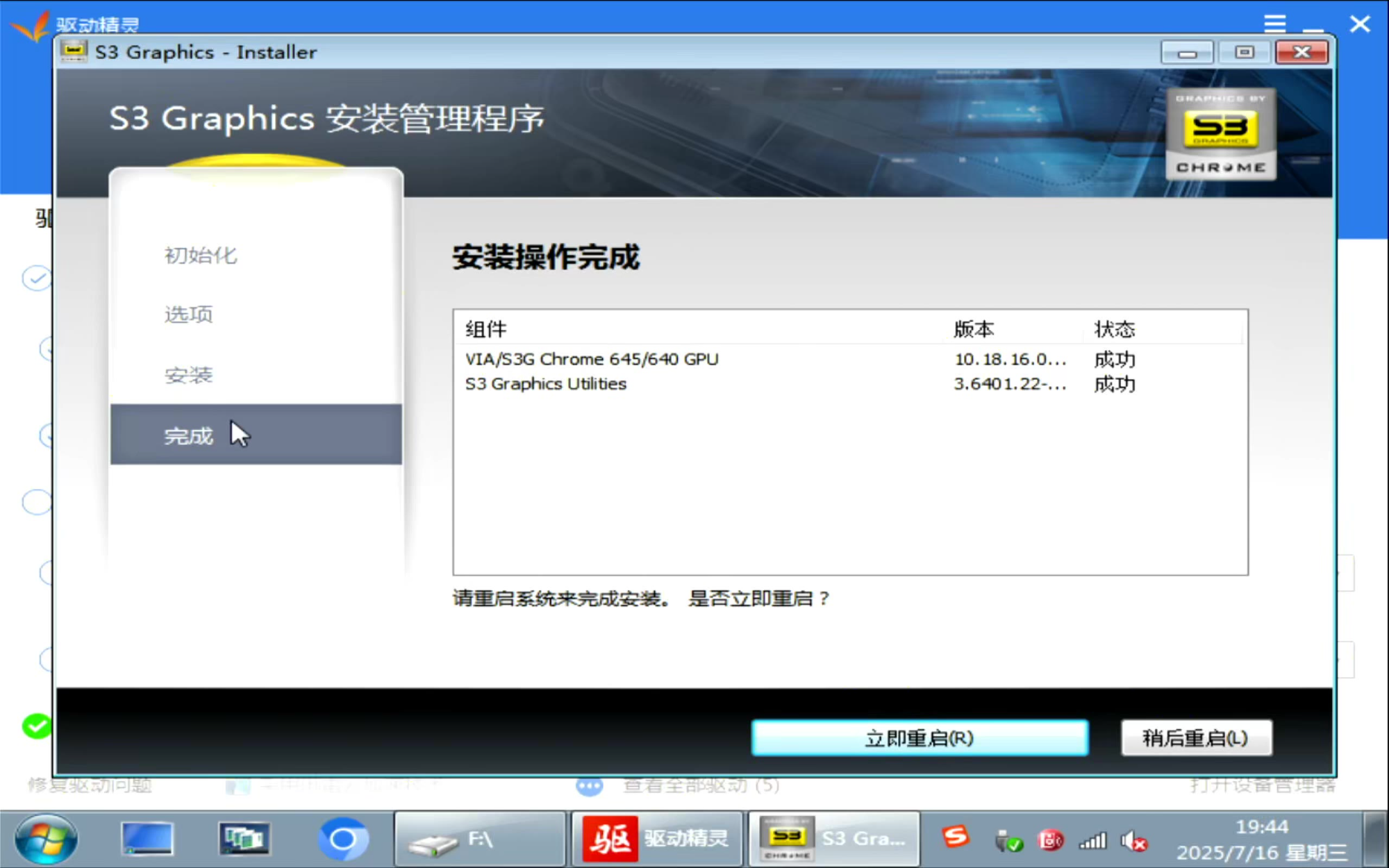Click the 成功 status of Utilities row
Image resolution: width=1389 pixels, height=868 pixels.
pyautogui.click(x=1115, y=384)
